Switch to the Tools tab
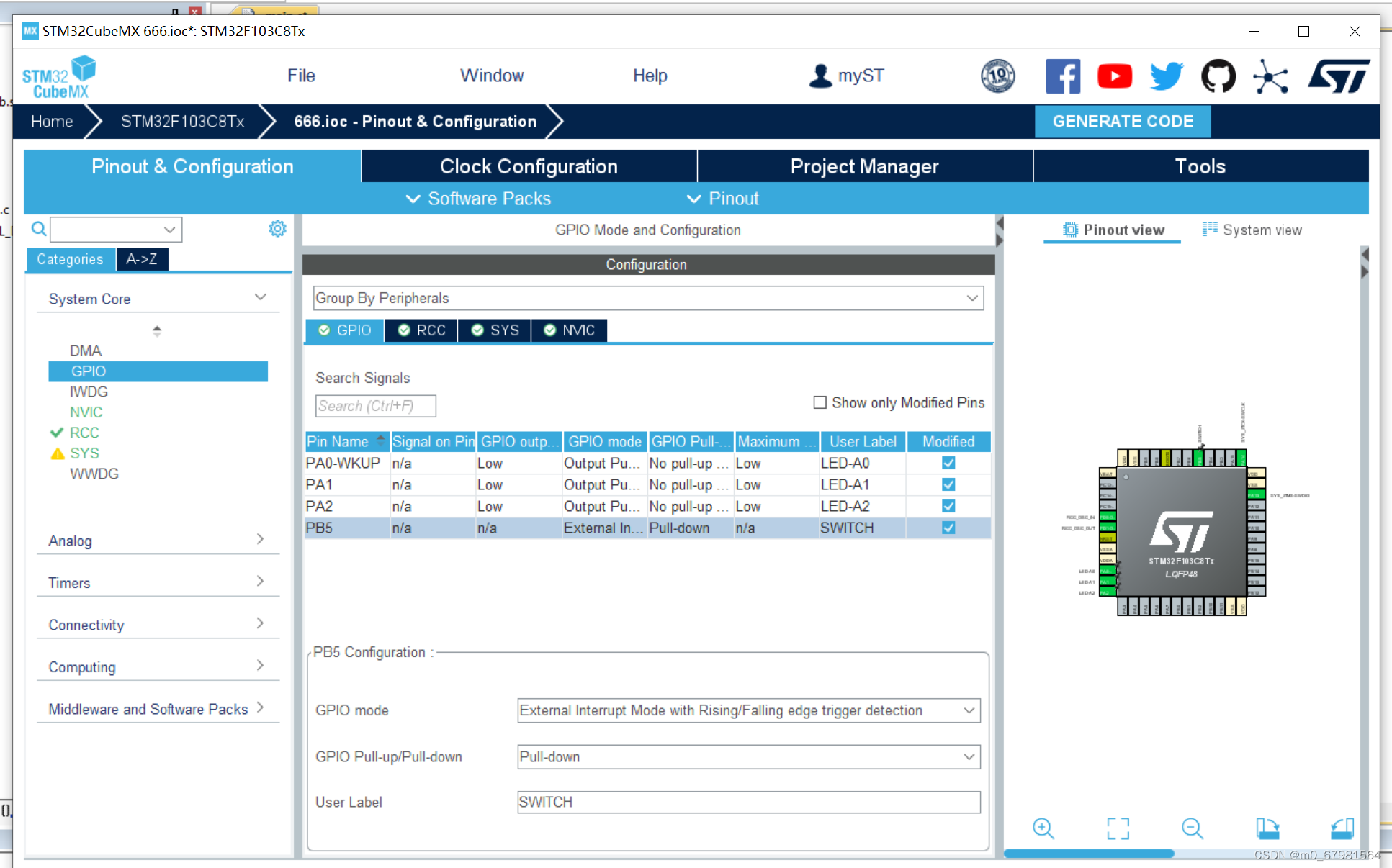The image size is (1392, 868). (x=1200, y=166)
